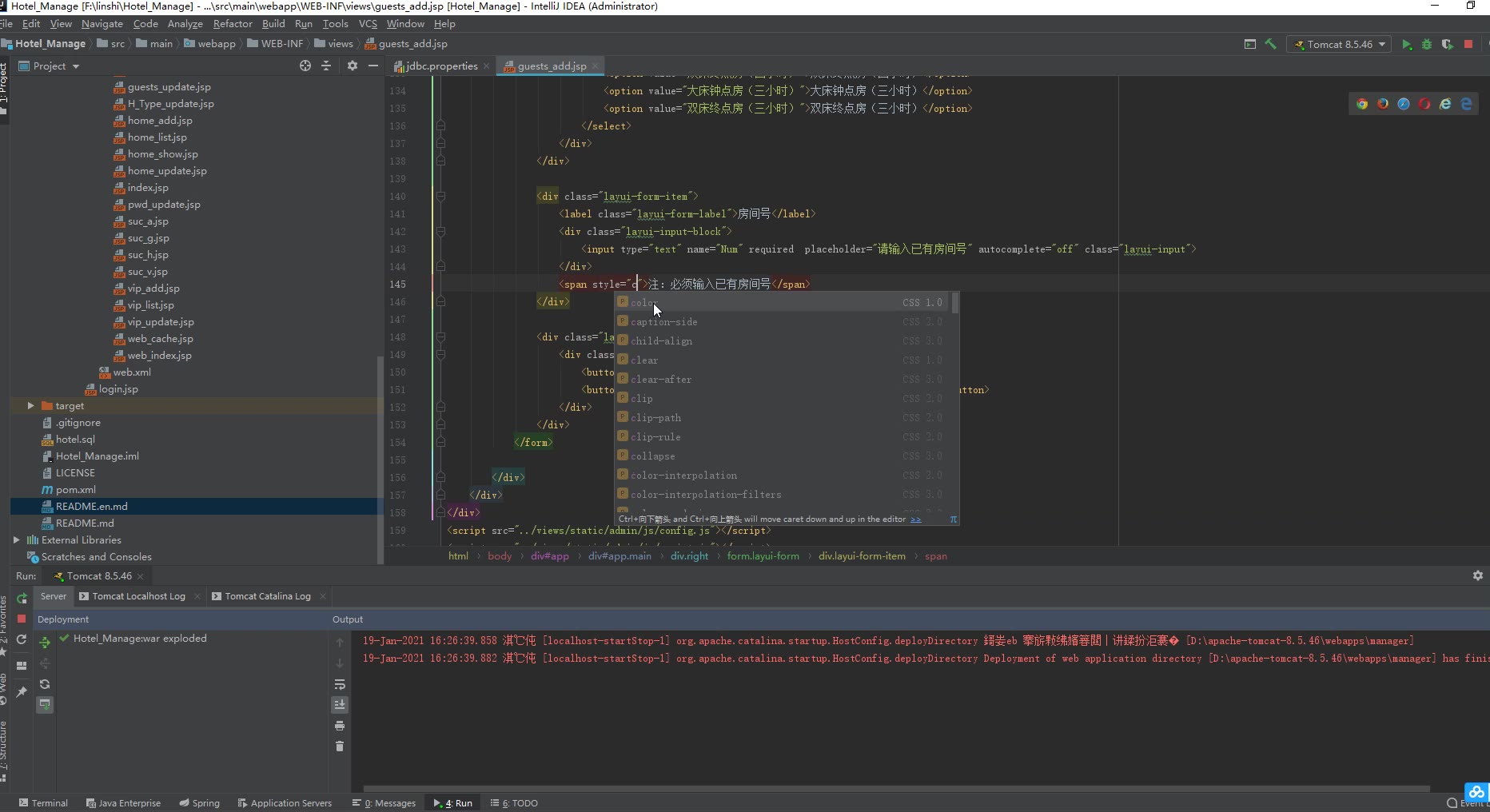Image resolution: width=1490 pixels, height=812 pixels.
Task: Close the guests_add.jsp editor tab
Action: pos(596,66)
